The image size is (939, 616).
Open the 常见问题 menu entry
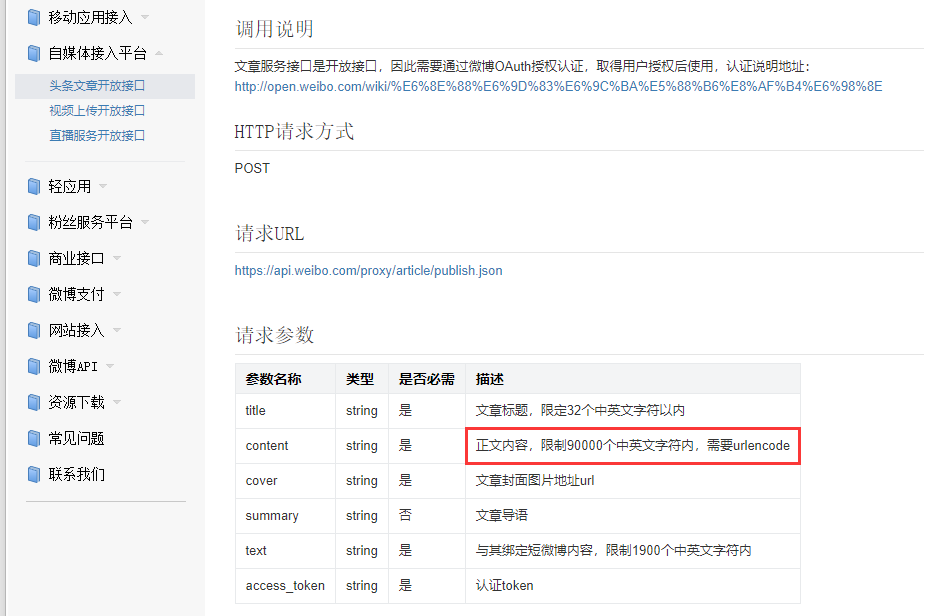tap(76, 438)
